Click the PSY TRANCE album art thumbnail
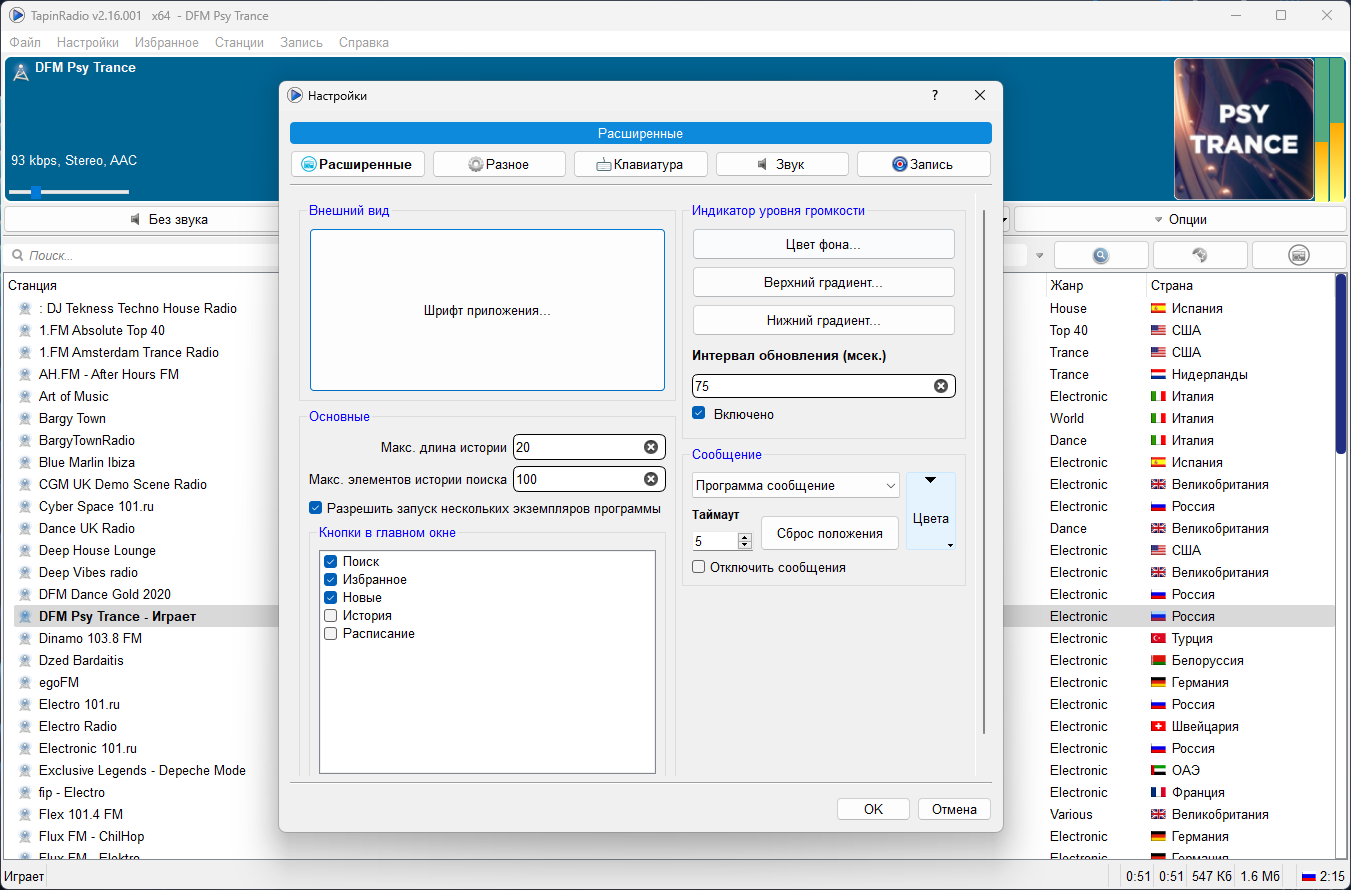The height and width of the screenshot is (890, 1351). [x=1243, y=129]
